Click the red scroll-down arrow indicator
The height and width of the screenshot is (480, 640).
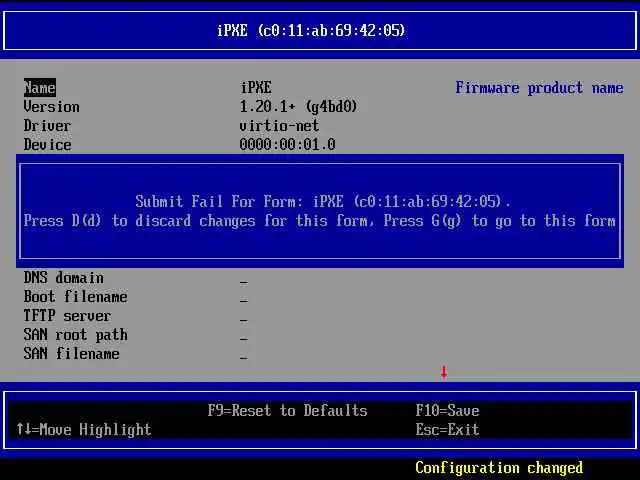click(x=444, y=372)
